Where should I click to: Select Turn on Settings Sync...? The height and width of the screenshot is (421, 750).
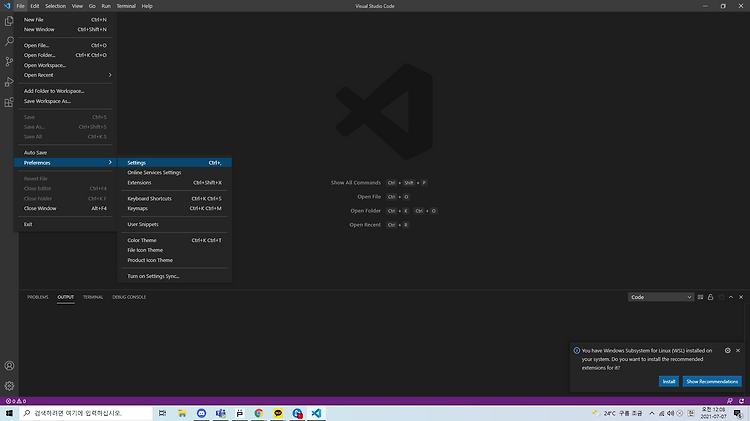point(175,276)
